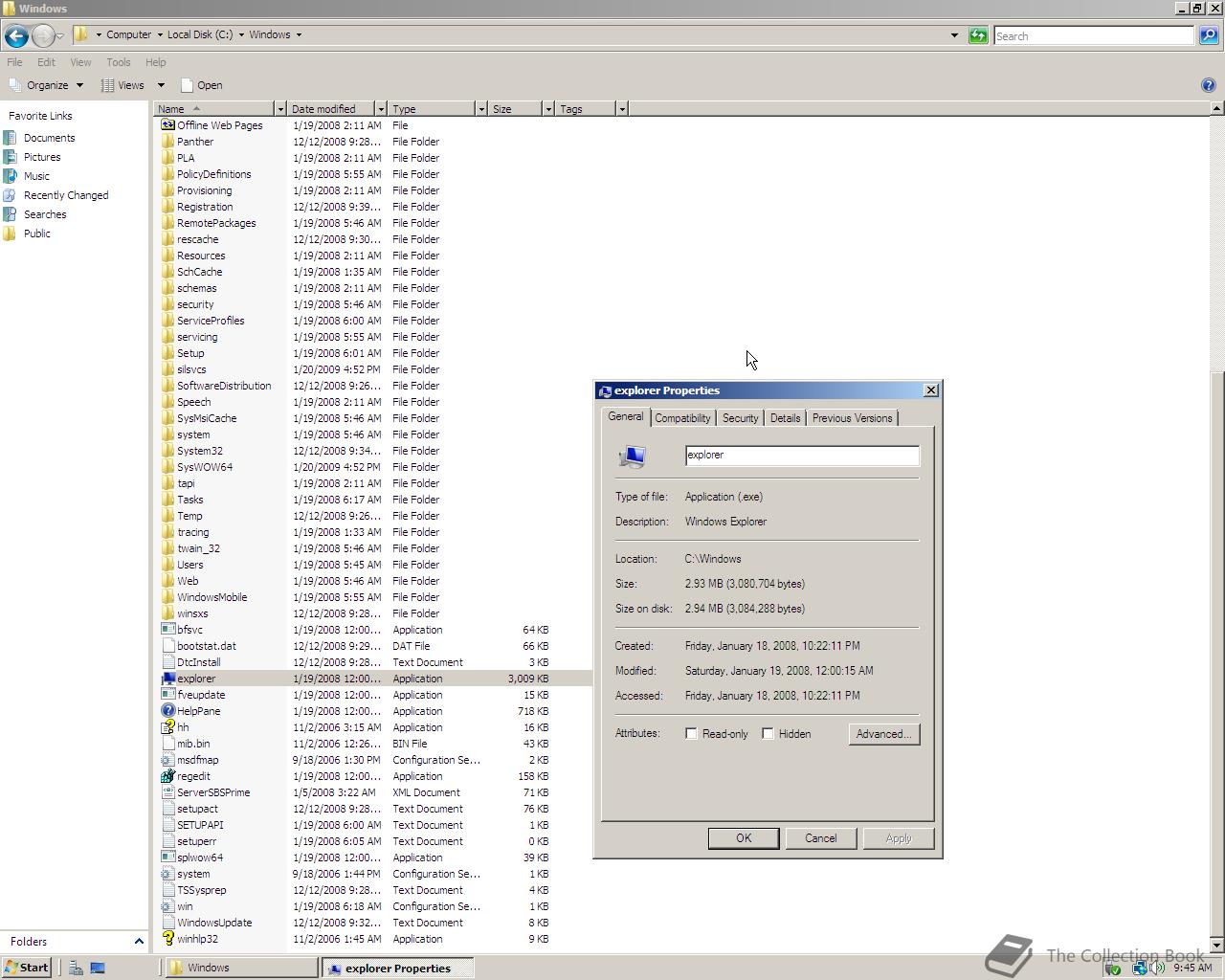Open Documents in Favorite Links
This screenshot has height=980, width=1225.
point(49,138)
